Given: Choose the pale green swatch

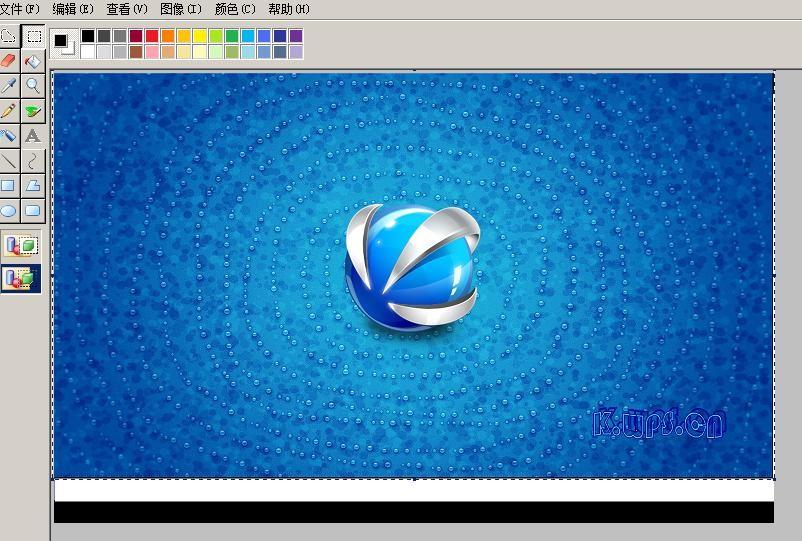Looking at the screenshot, I should (x=216, y=52).
